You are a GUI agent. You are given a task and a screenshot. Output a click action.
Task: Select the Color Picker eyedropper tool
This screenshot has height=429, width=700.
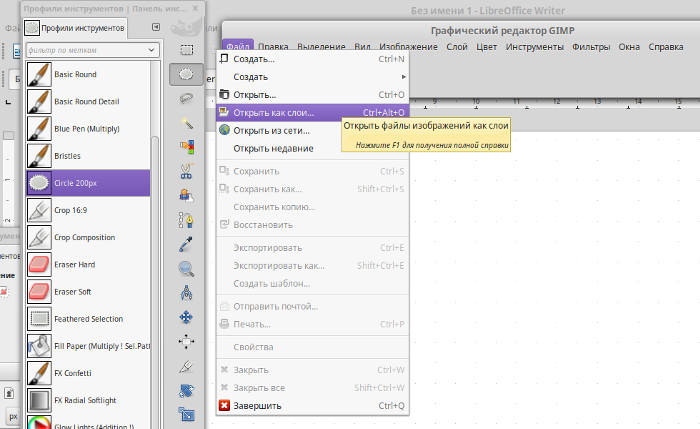click(187, 244)
